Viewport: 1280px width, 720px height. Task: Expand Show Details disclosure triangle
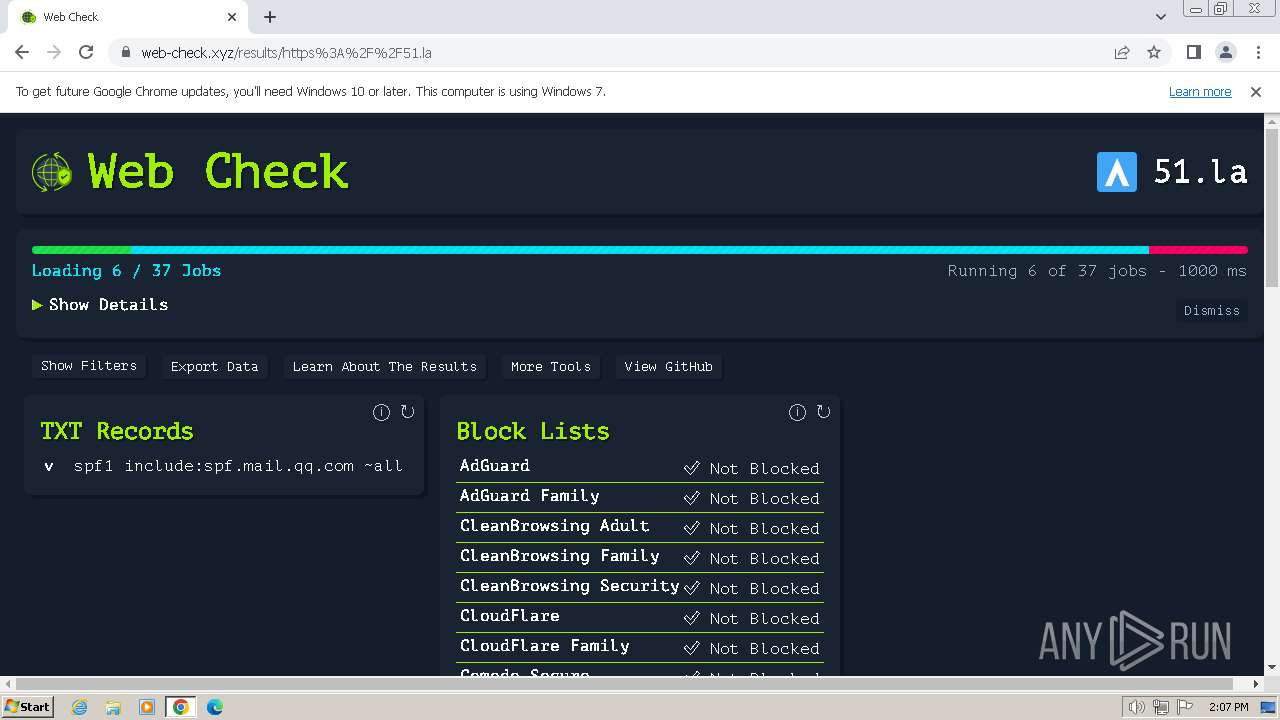[x=37, y=305]
